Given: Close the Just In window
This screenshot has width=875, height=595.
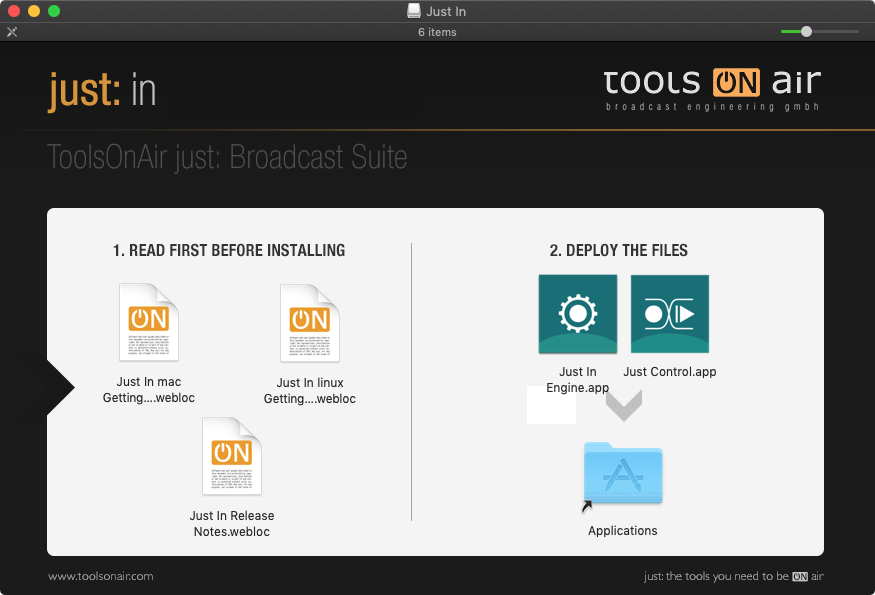Looking at the screenshot, I should click(x=14, y=11).
